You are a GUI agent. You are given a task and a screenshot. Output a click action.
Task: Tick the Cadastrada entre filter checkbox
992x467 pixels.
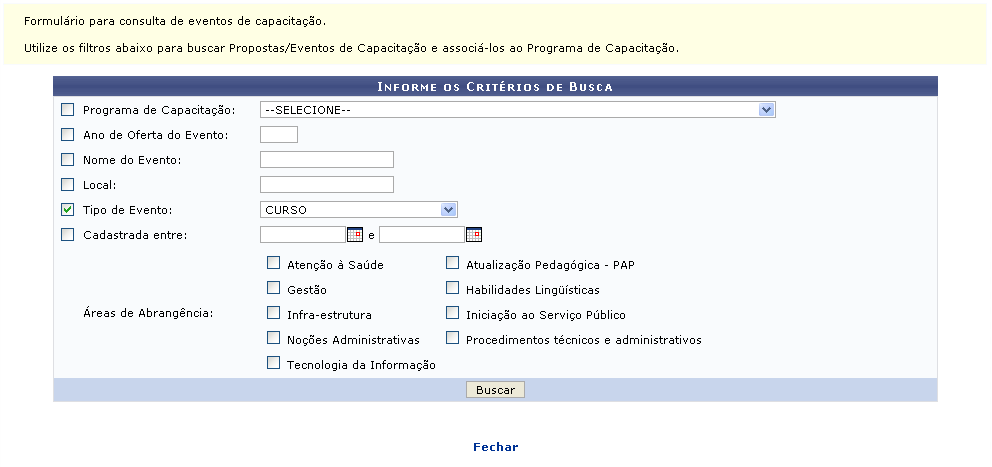(68, 235)
